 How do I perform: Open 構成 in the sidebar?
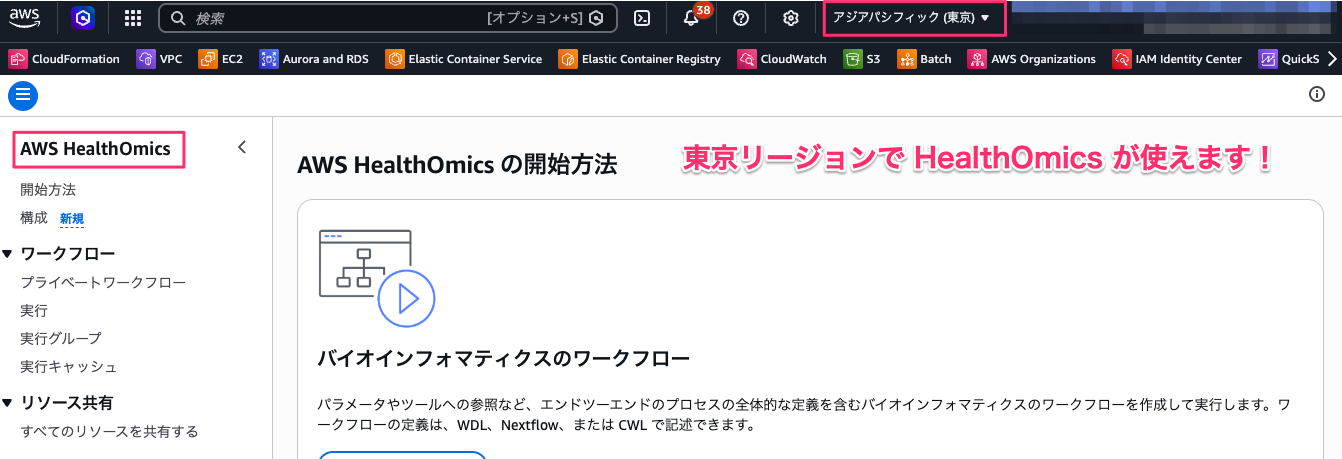(34, 217)
